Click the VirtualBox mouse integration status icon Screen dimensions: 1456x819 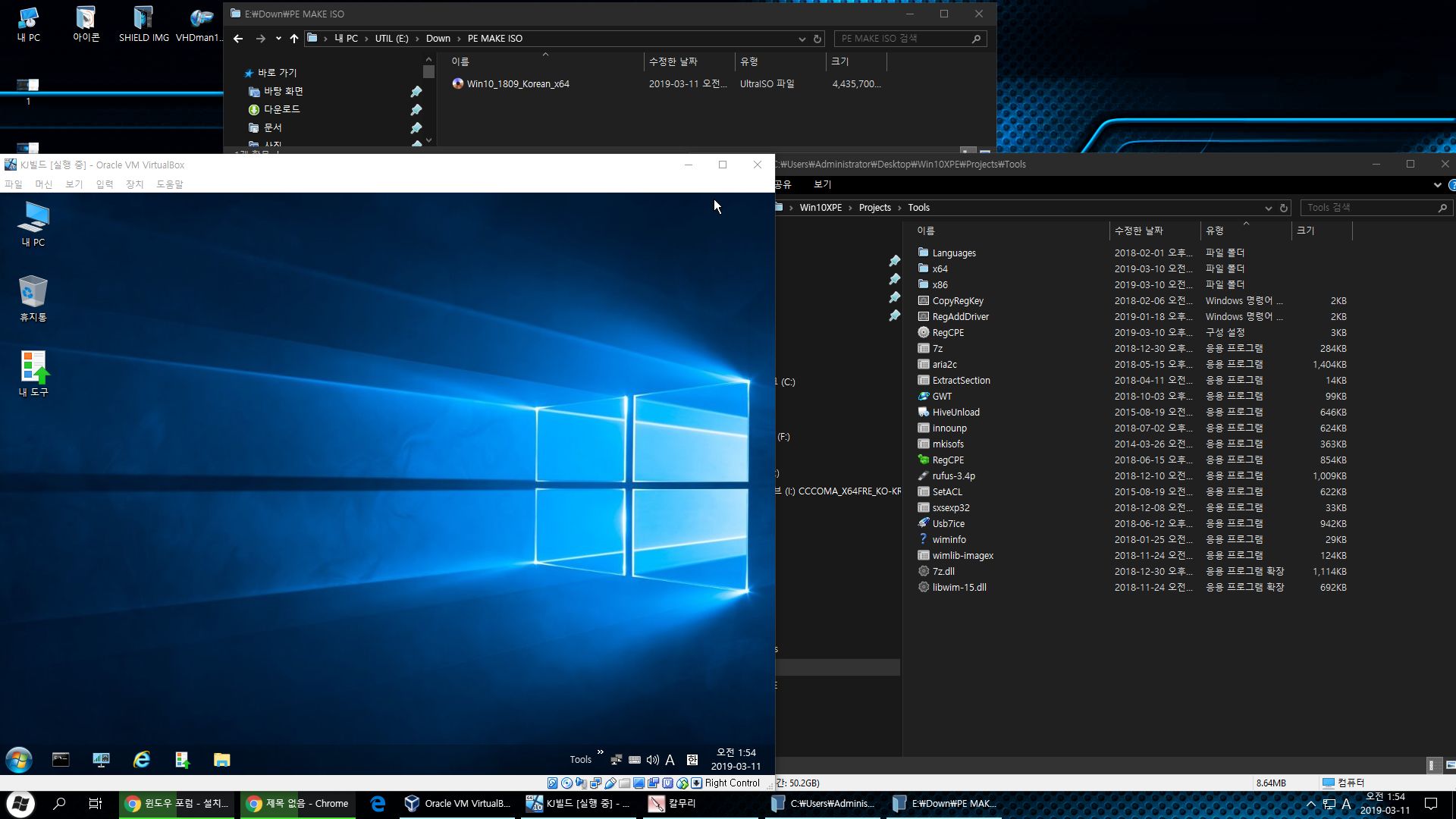coord(682,783)
